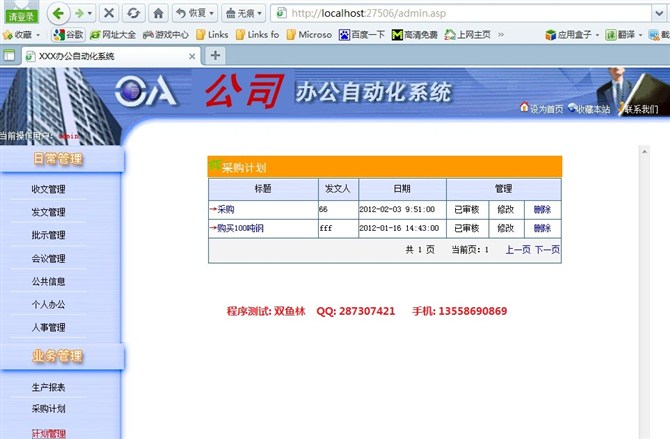Screen dimensions: 670x439
Task: Click the browser Back arrow button
Action: point(58,14)
